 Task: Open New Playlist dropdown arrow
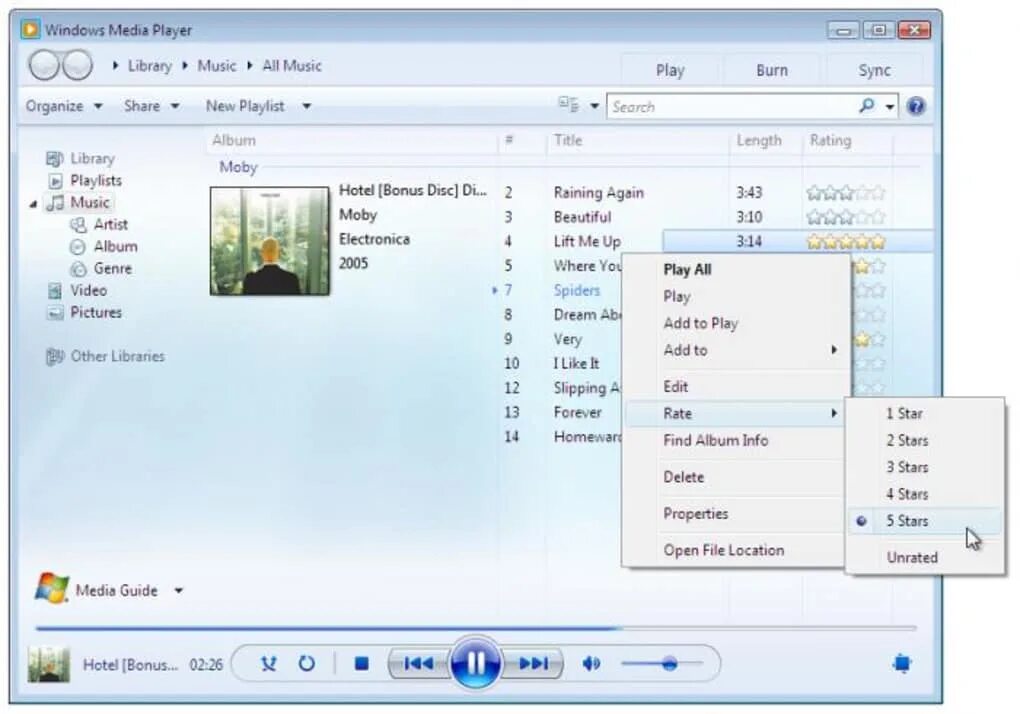[x=306, y=106]
